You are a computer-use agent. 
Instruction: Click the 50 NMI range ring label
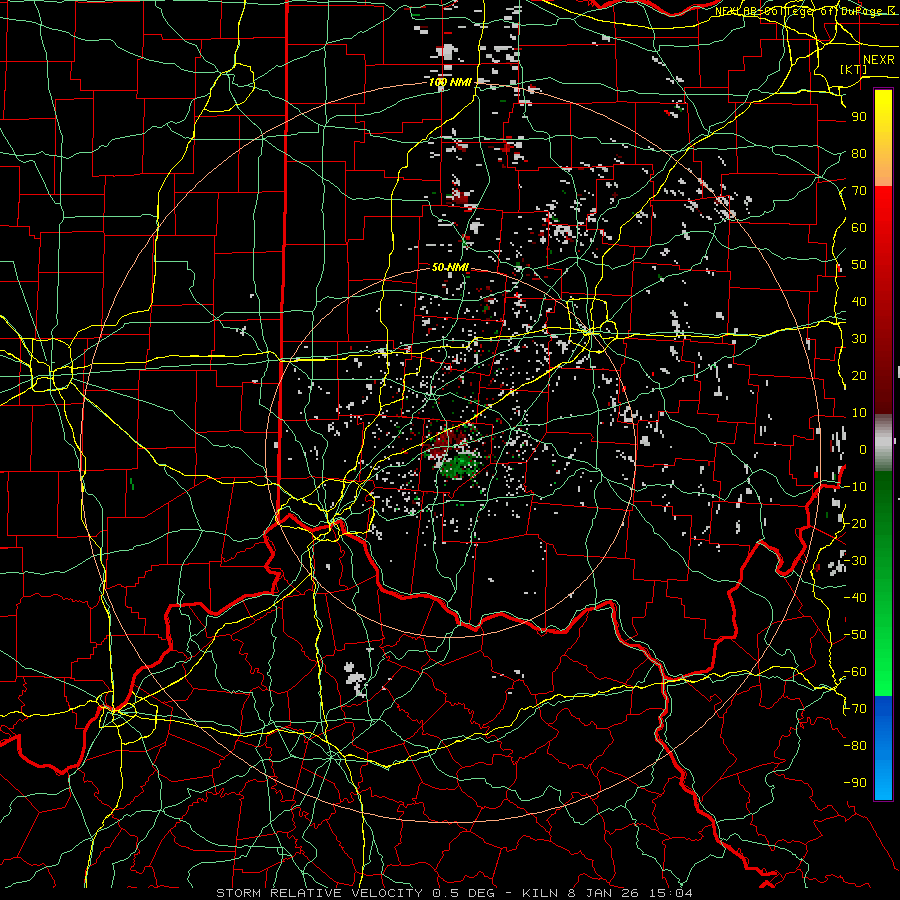[x=450, y=267]
